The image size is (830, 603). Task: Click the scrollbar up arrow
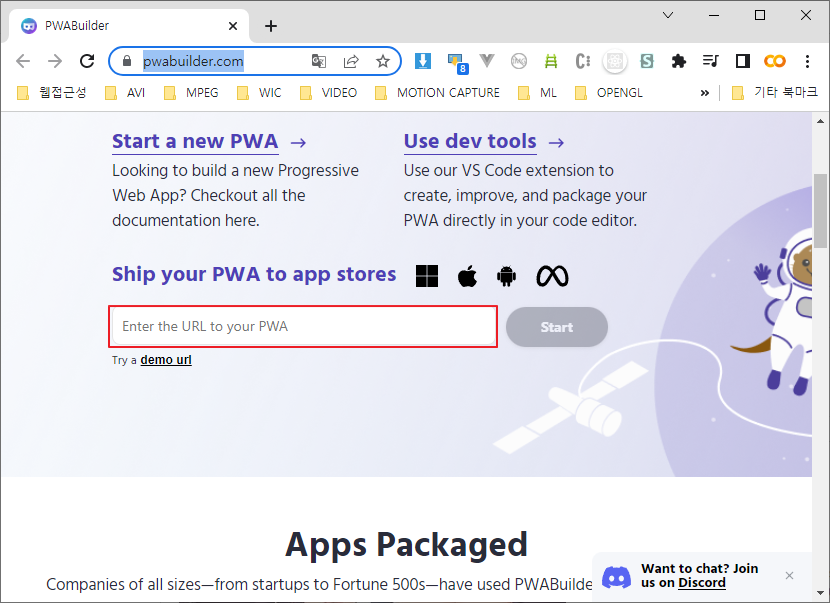(820, 121)
